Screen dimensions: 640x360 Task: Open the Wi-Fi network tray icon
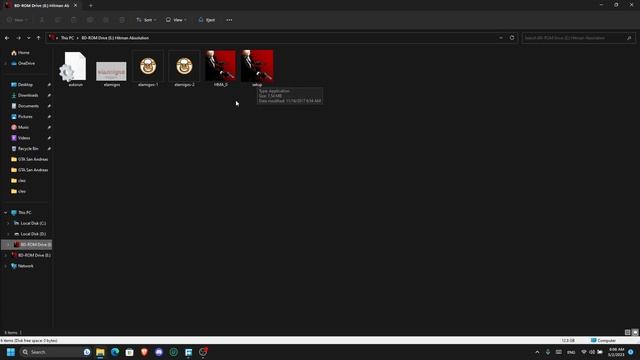pyautogui.click(x=584, y=352)
